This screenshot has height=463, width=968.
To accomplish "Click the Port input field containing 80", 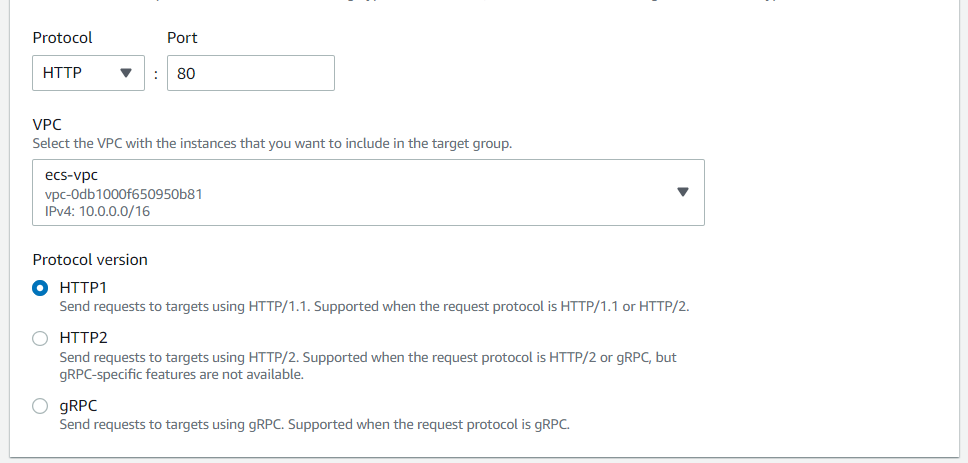I will [x=250, y=73].
